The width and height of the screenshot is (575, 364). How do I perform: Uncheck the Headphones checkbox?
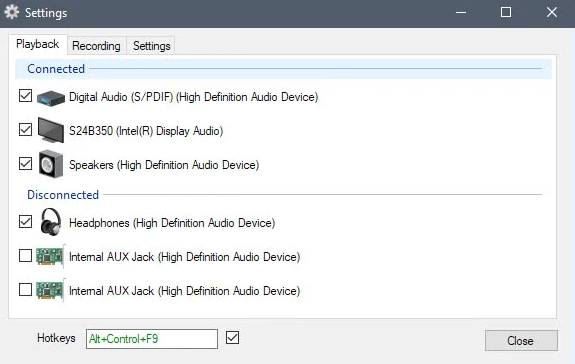coord(25,221)
